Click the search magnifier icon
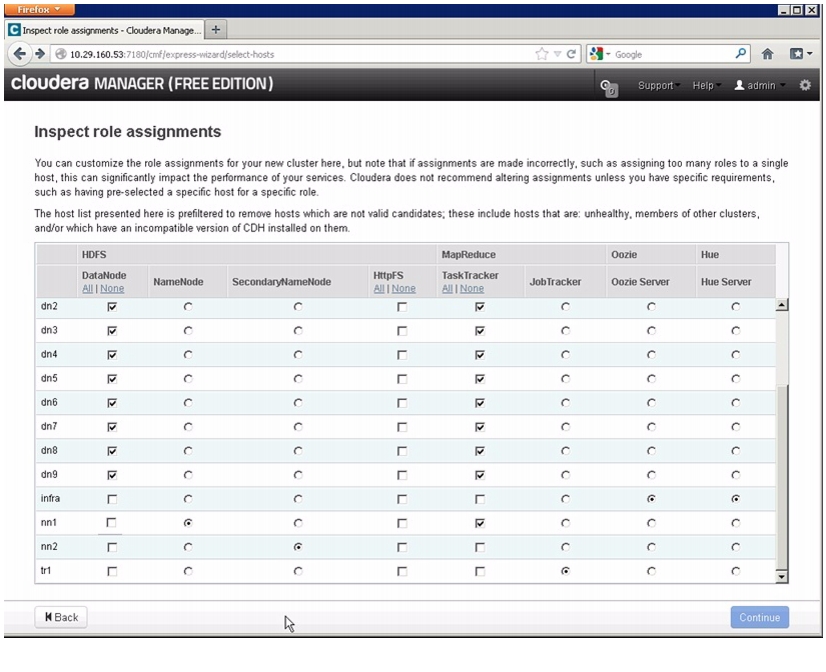This screenshot has width=826, height=672. (x=741, y=54)
